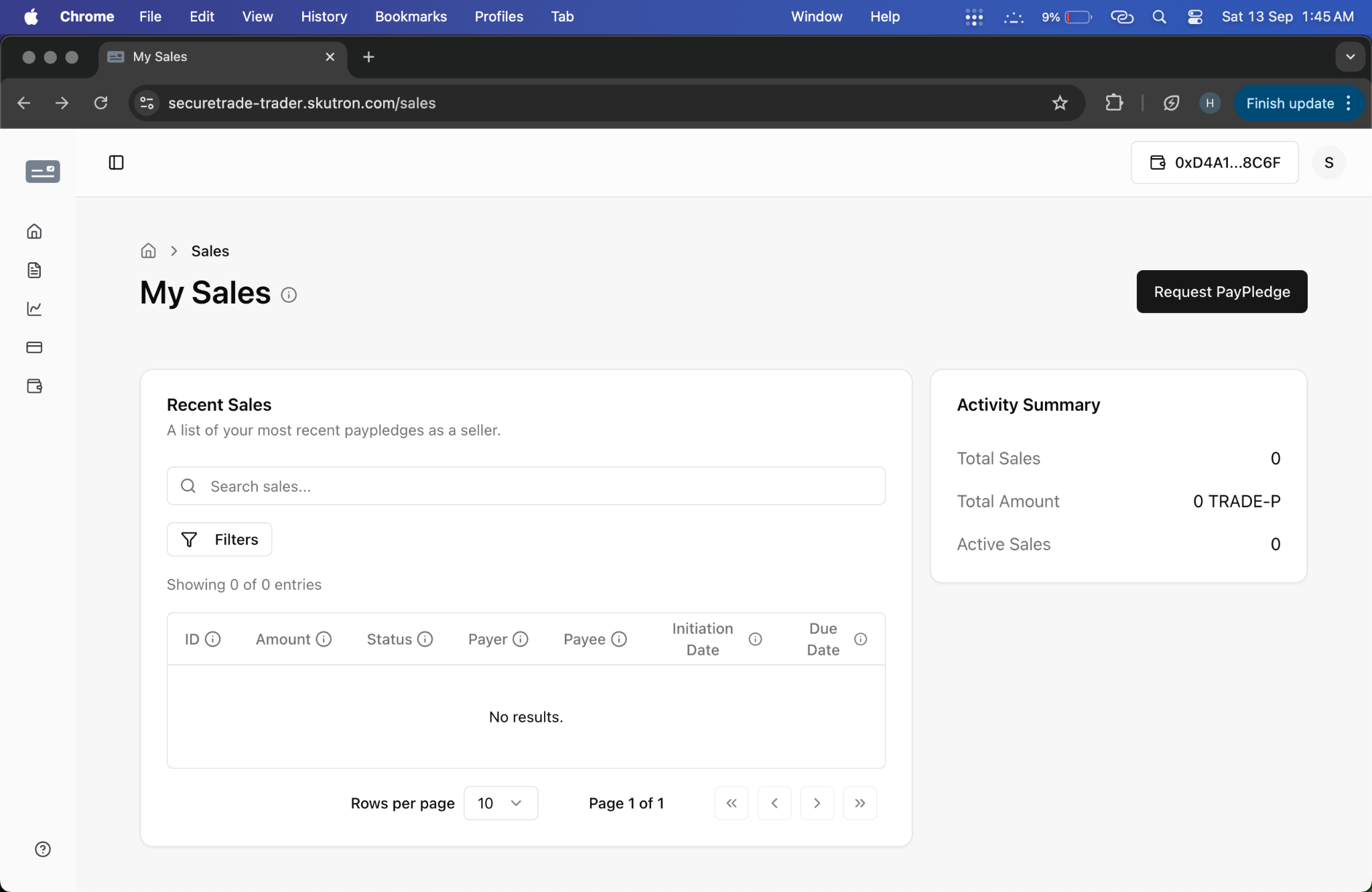Click the info icon beside My Sales
This screenshot has height=892, width=1372.
(x=289, y=295)
